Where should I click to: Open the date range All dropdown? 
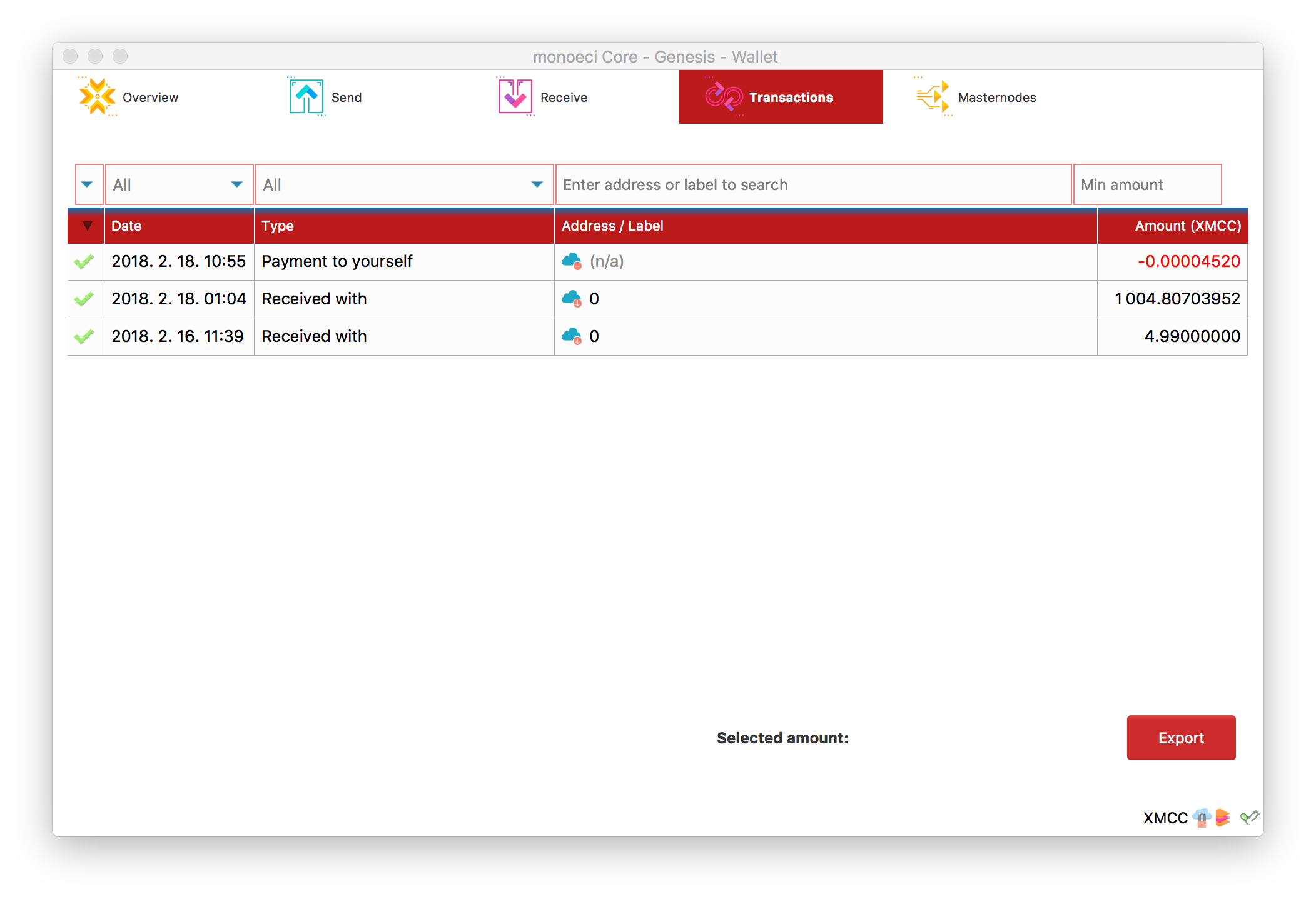click(x=179, y=184)
